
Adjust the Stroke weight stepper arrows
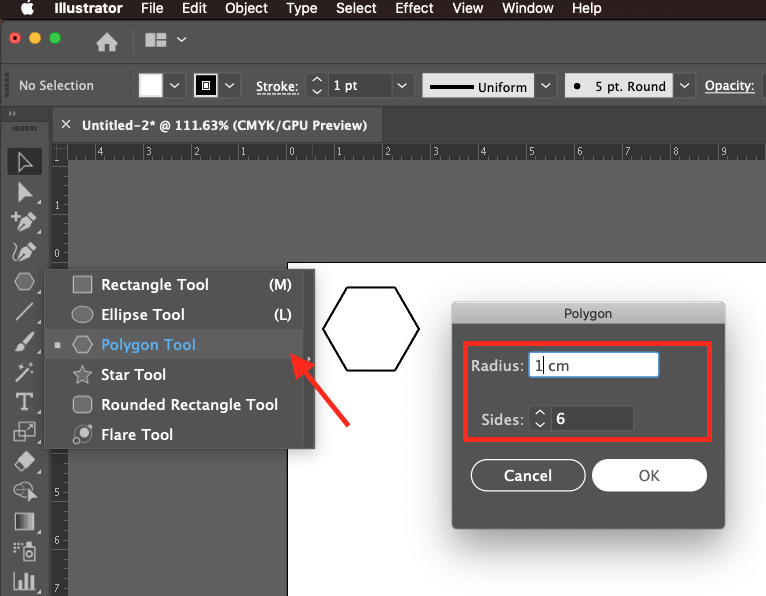tap(317, 85)
